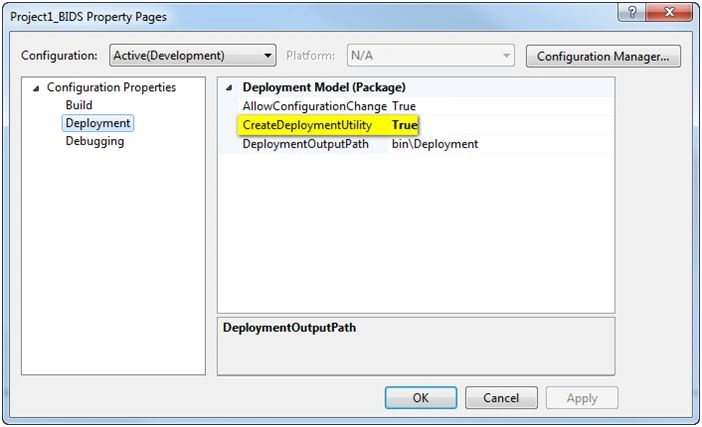The width and height of the screenshot is (702, 427).
Task: Open the Configuration dropdown showing Active(Development)
Action: click(x=193, y=56)
